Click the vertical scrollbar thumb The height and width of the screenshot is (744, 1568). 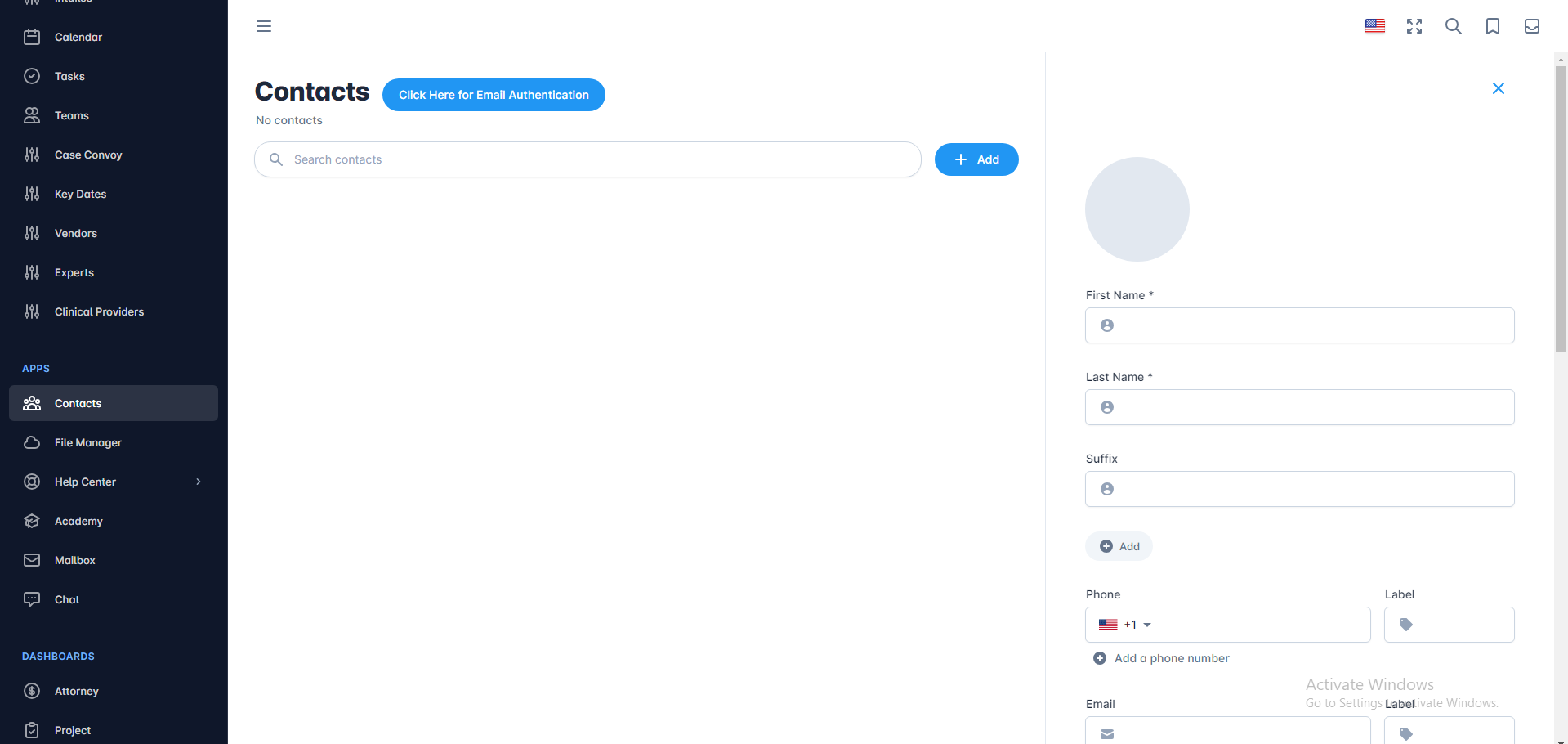coord(1561,208)
